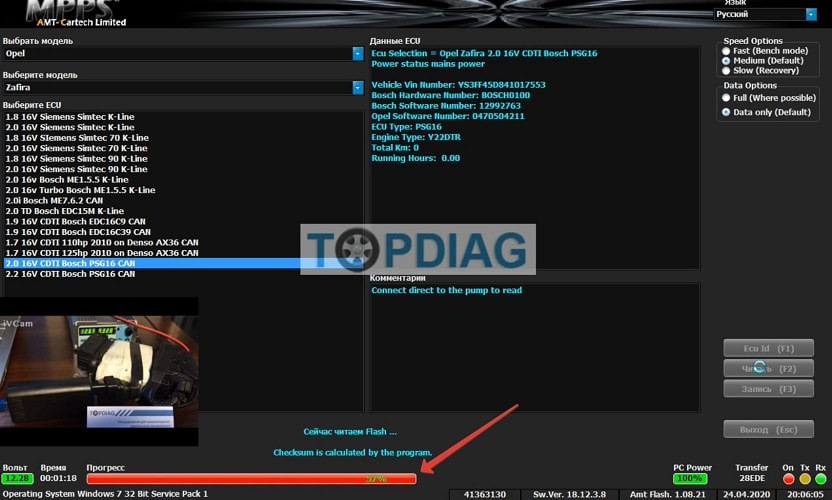Click the red flash read progress bar

pos(252,478)
